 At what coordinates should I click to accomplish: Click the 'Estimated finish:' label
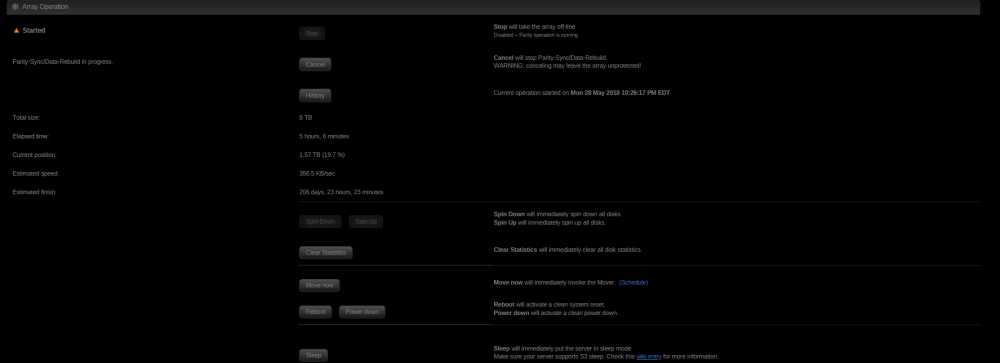[x=34, y=192]
